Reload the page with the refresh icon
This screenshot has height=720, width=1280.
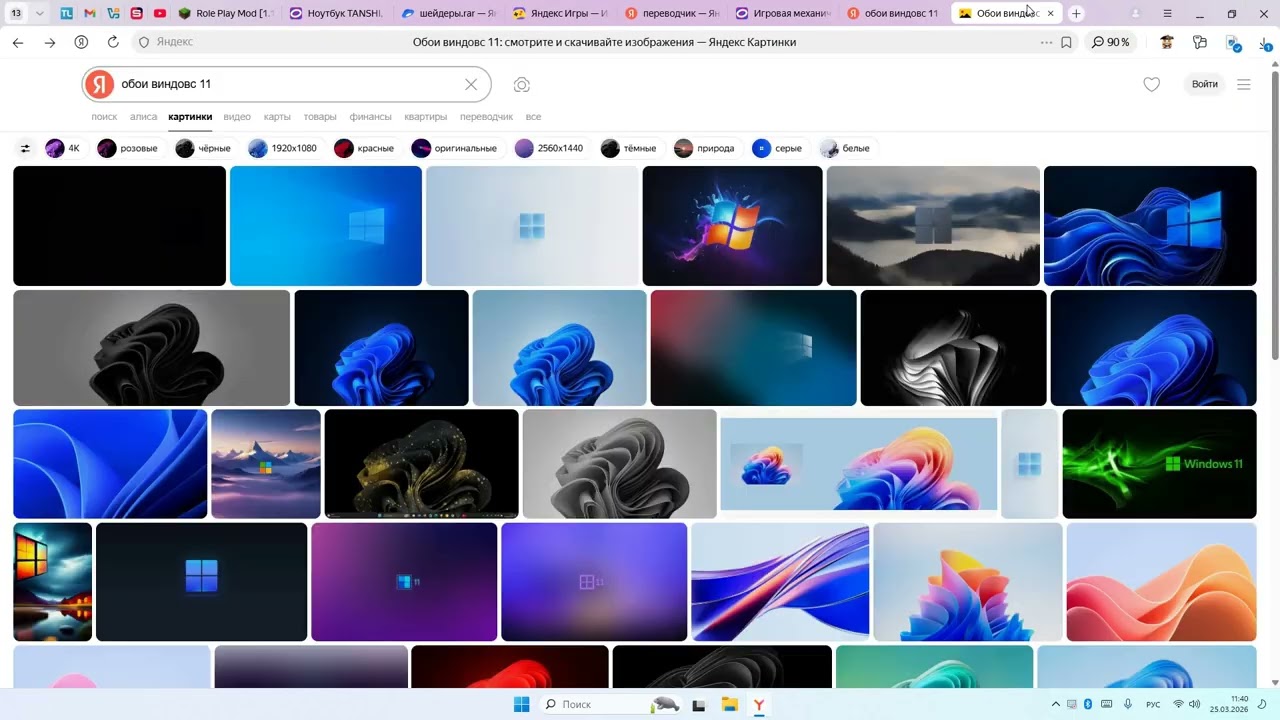tap(113, 42)
